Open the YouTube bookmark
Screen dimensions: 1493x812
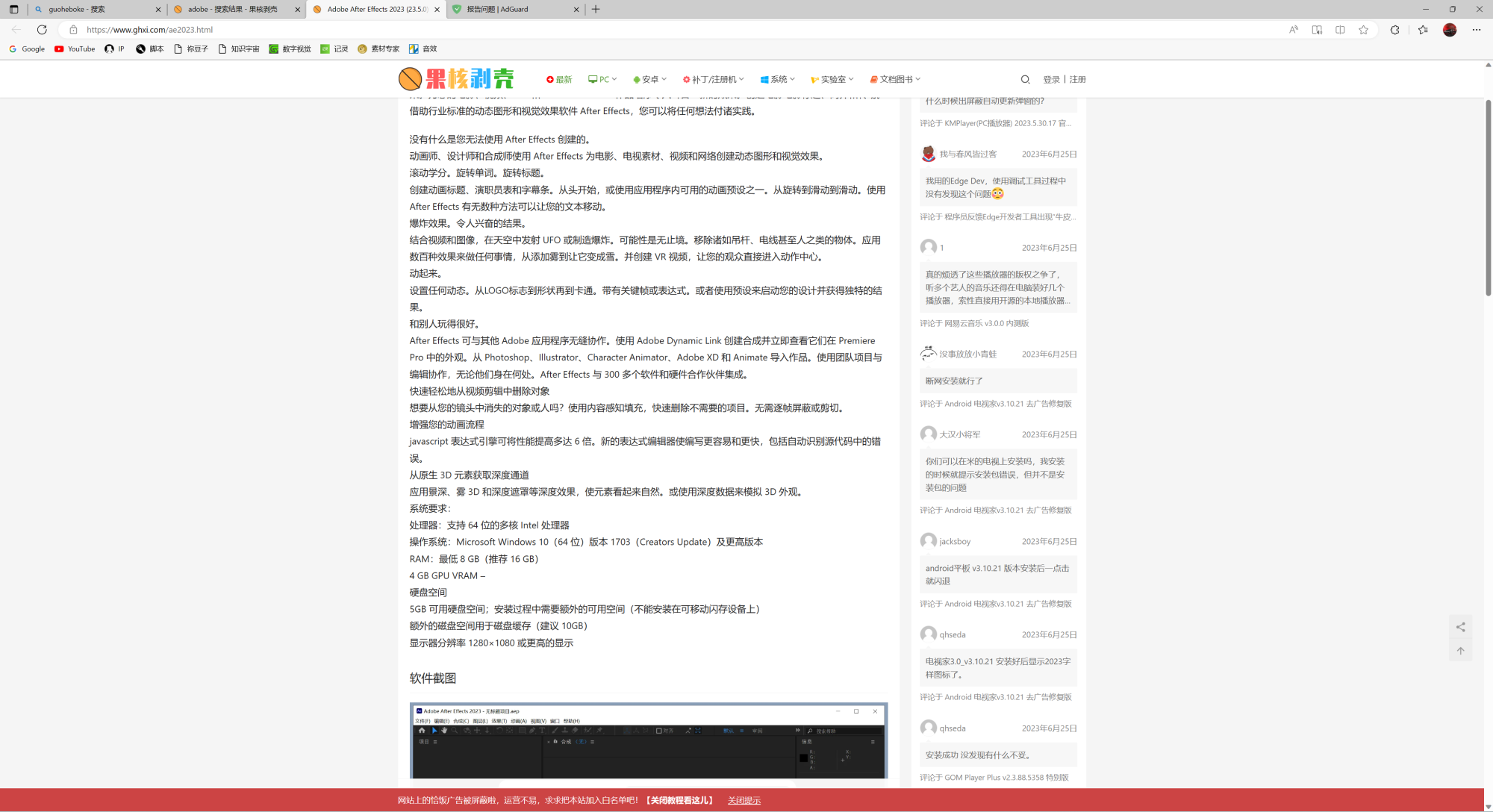tap(74, 49)
